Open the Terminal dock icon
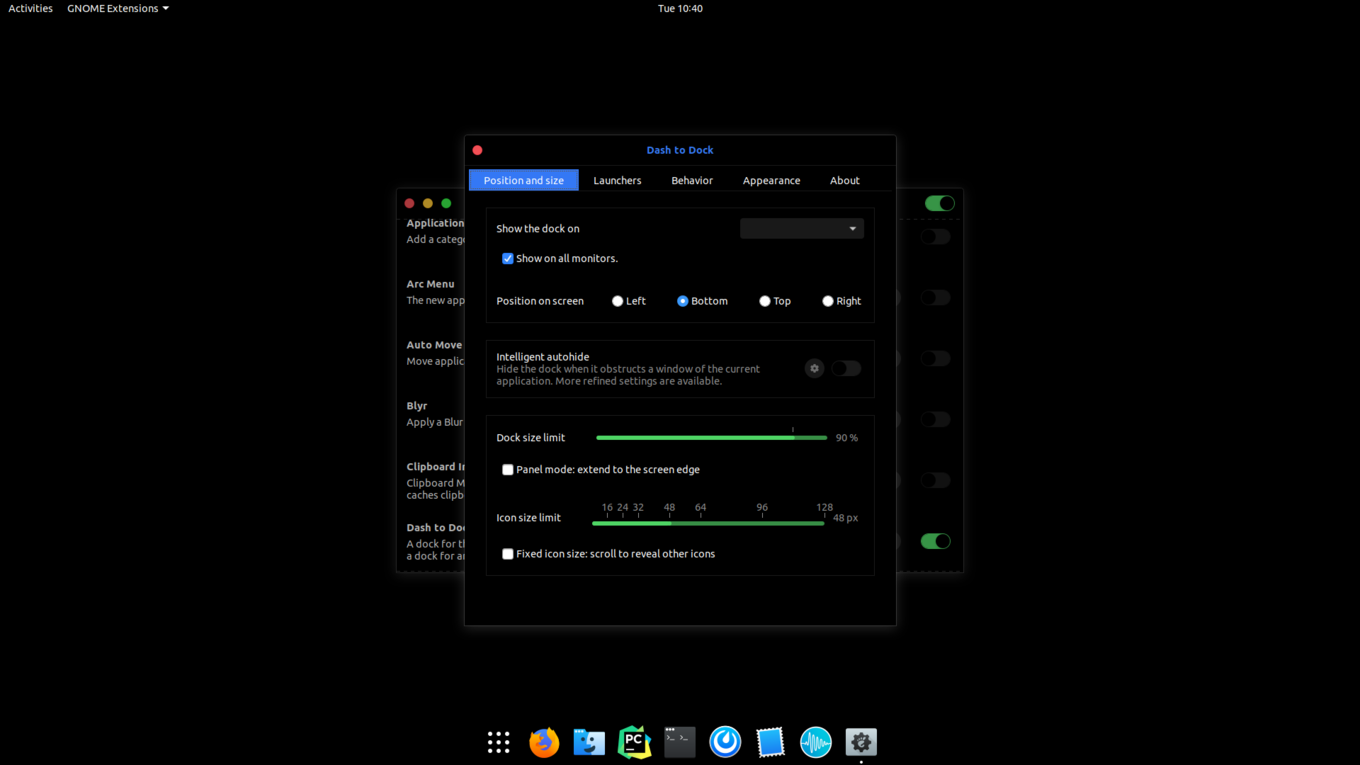This screenshot has height=765, width=1360. coord(680,742)
